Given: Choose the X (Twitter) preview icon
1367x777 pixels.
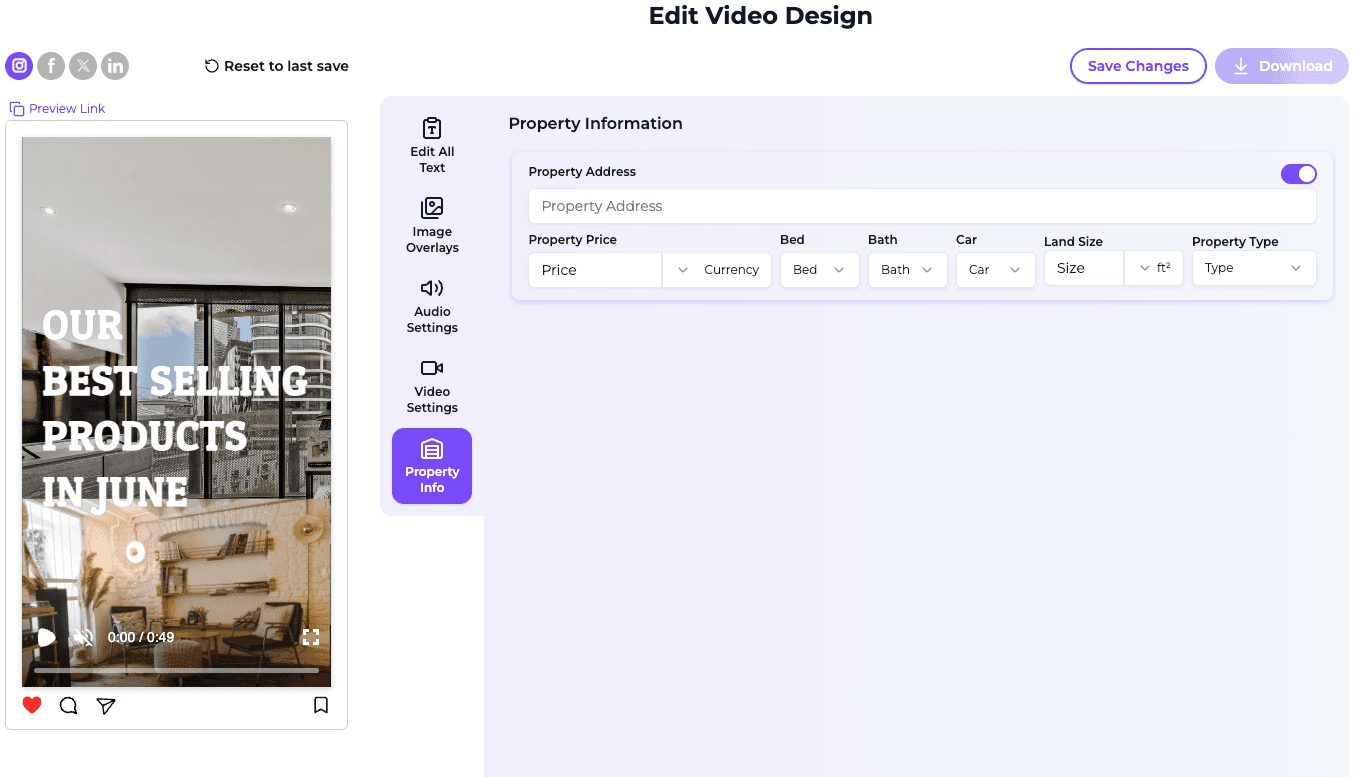Looking at the screenshot, I should (x=83, y=66).
